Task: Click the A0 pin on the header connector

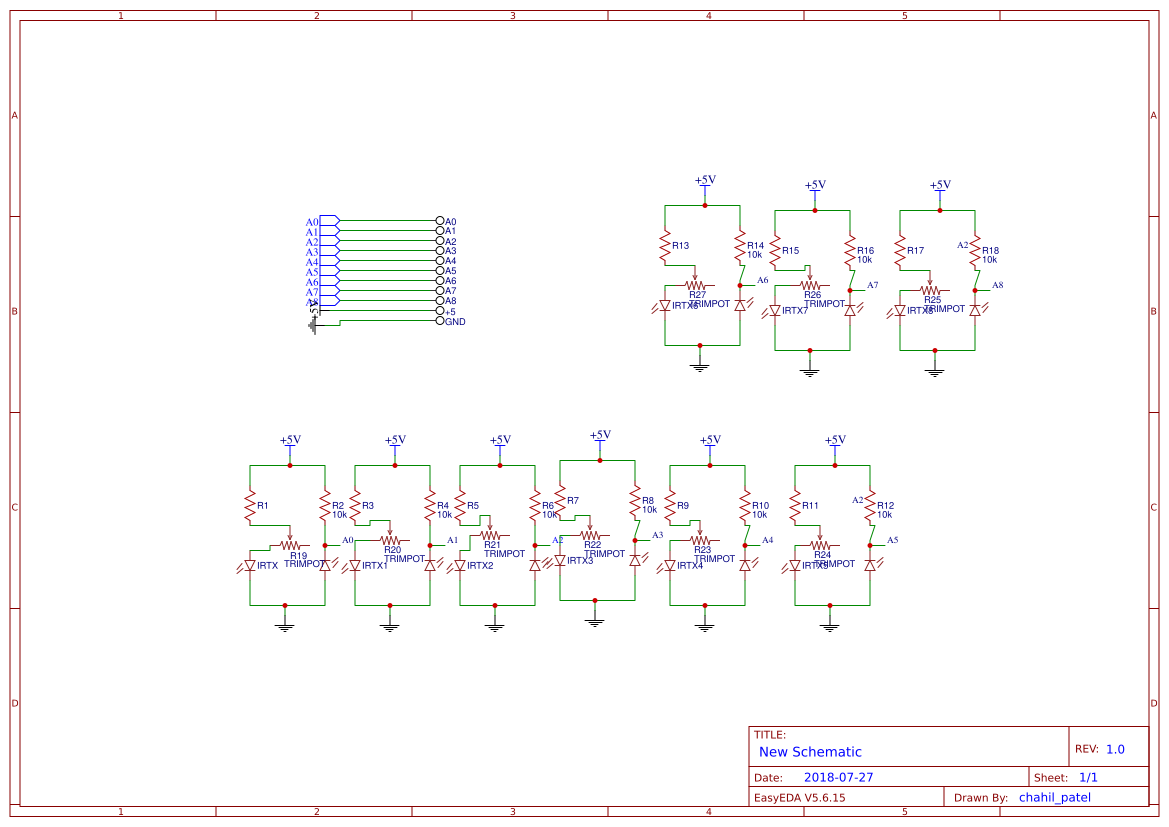Action: (x=440, y=220)
